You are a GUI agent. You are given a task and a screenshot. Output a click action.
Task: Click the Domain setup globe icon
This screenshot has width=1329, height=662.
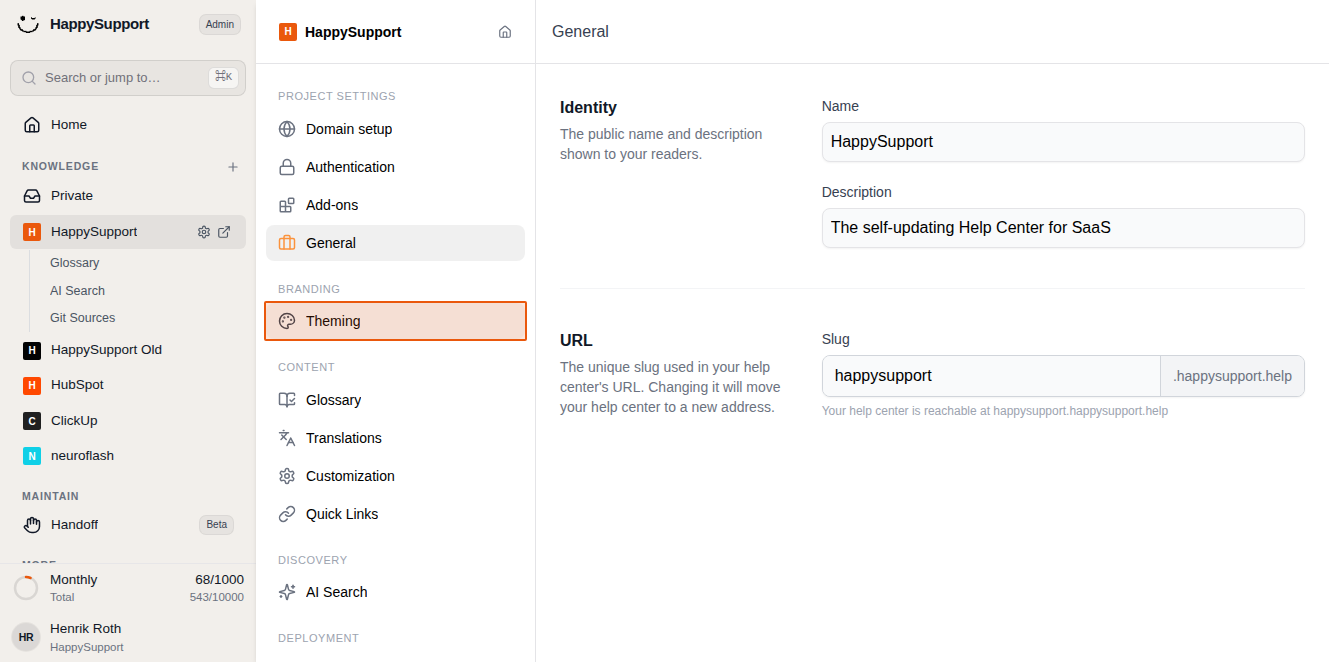(x=287, y=129)
